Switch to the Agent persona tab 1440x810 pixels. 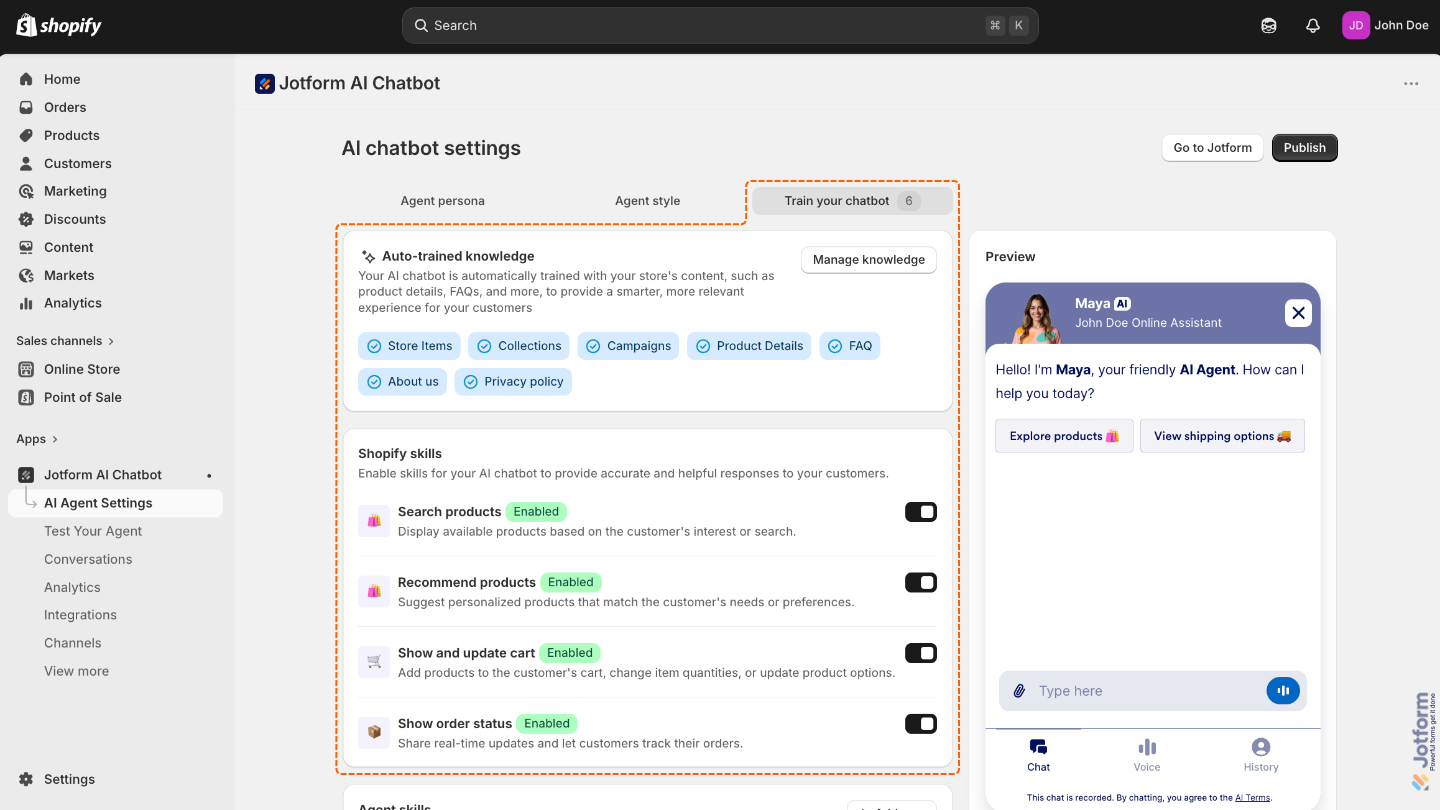click(x=443, y=200)
